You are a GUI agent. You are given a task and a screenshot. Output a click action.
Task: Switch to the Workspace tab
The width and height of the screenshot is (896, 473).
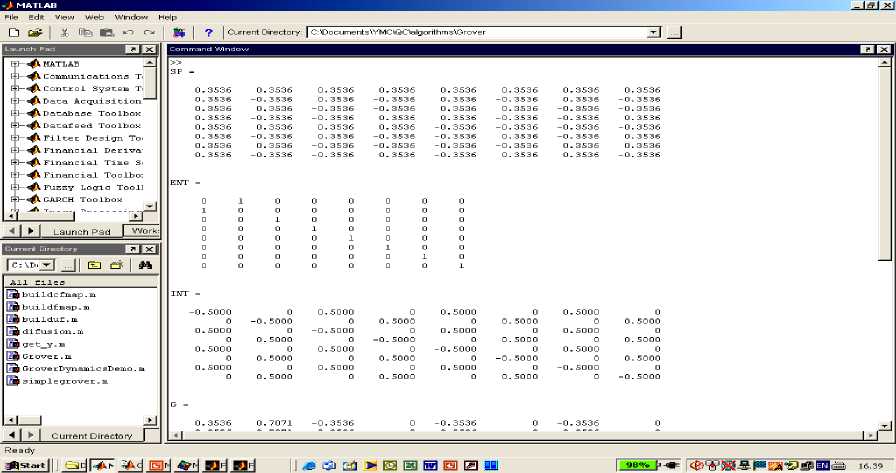pos(143,231)
